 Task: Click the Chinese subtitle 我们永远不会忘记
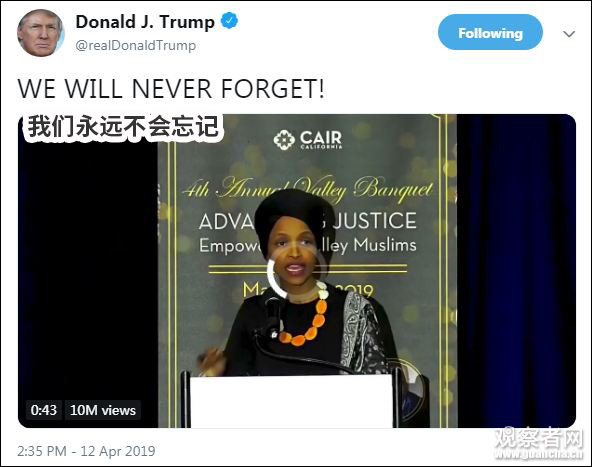[x=123, y=126]
